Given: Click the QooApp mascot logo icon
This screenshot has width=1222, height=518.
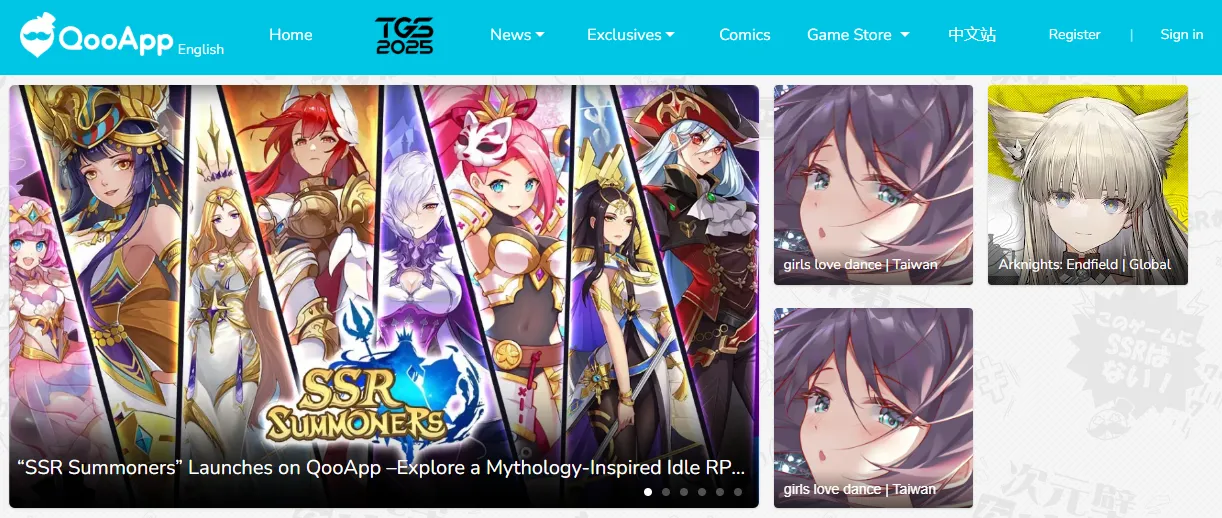Looking at the screenshot, I should (x=38, y=36).
